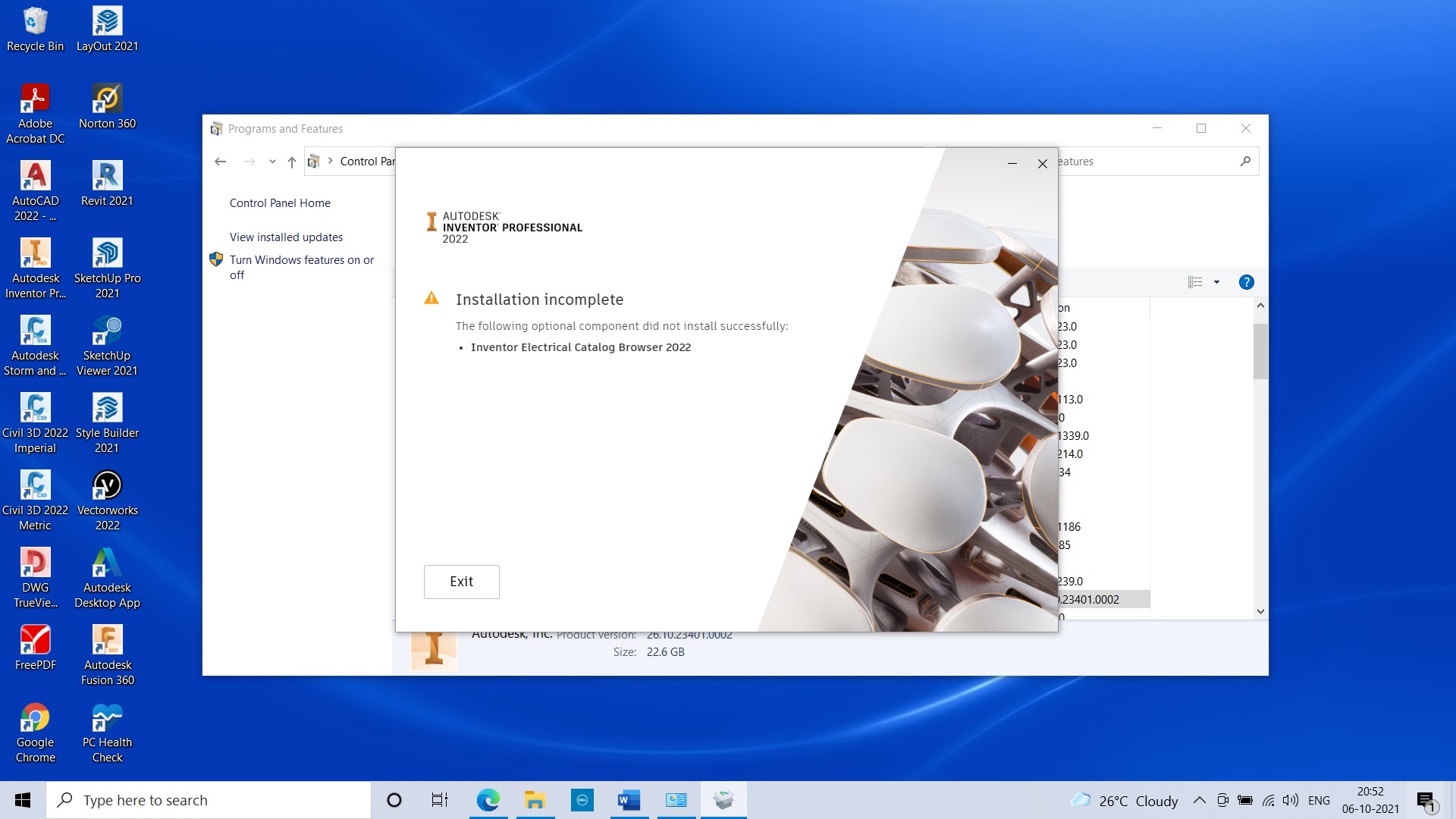Viewport: 1456px width, 819px height.
Task: Launch Adobe Acrobat DC shortcut
Action: coord(35,115)
